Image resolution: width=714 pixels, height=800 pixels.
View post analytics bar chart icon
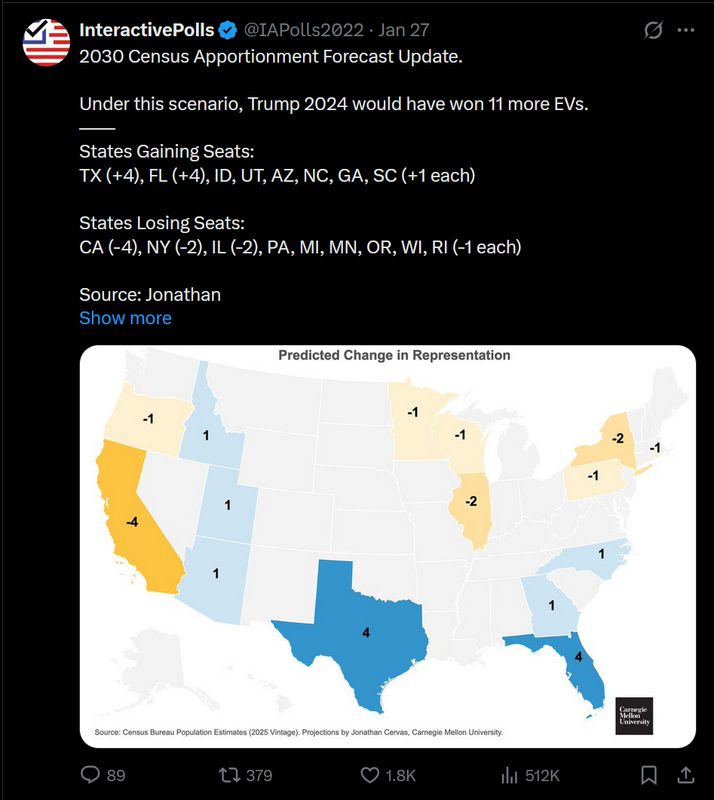pos(510,775)
